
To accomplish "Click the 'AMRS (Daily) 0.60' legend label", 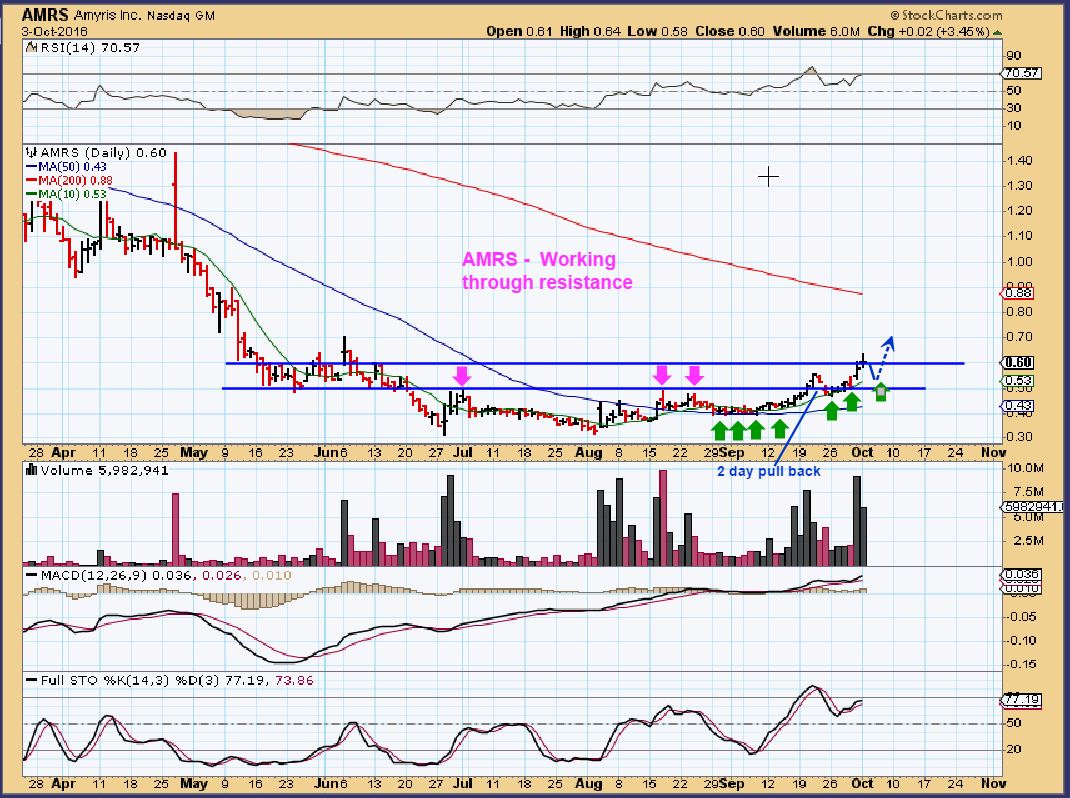I will click(103, 153).
